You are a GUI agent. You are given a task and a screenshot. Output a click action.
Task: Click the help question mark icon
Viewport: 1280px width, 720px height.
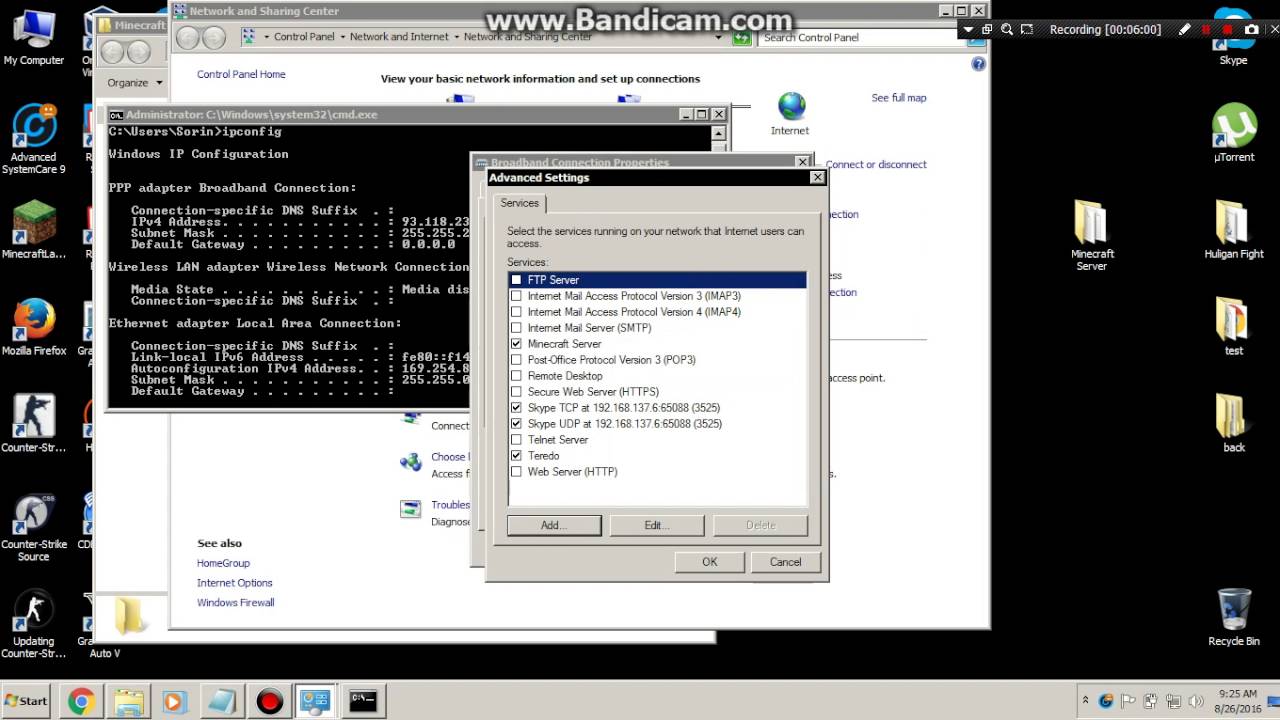point(978,64)
